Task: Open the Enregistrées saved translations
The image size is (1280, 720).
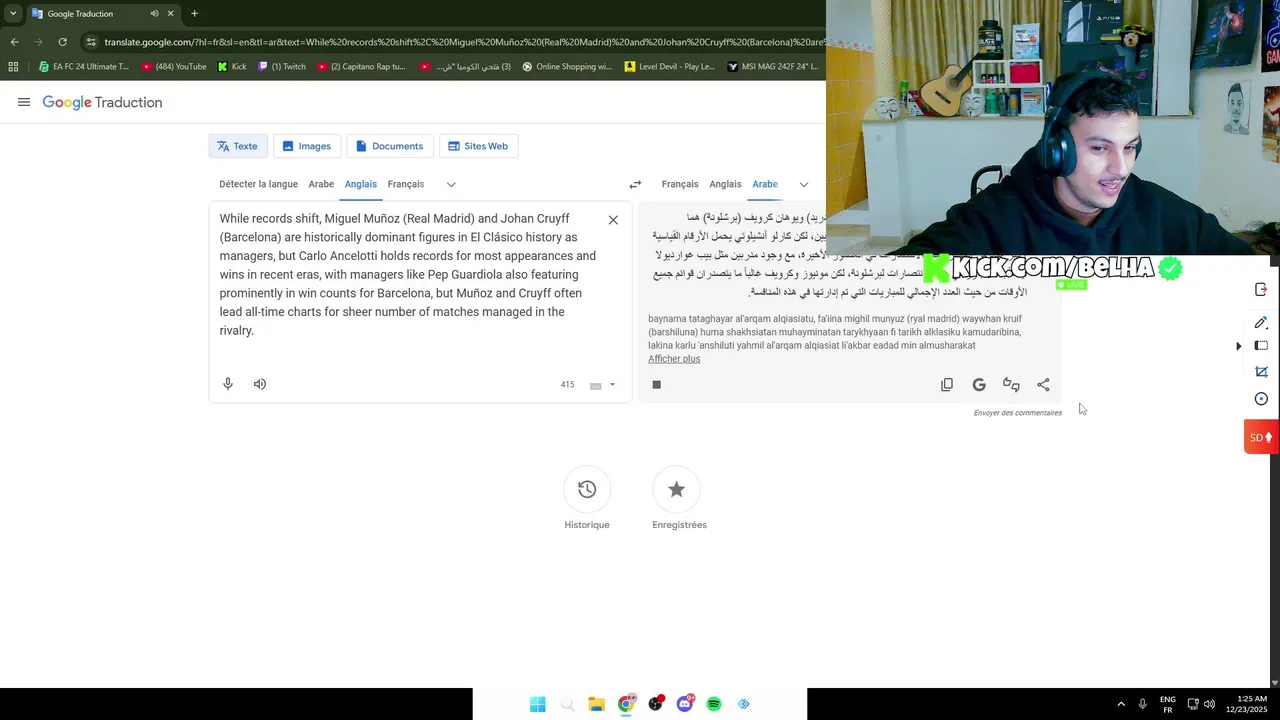Action: pos(676,489)
